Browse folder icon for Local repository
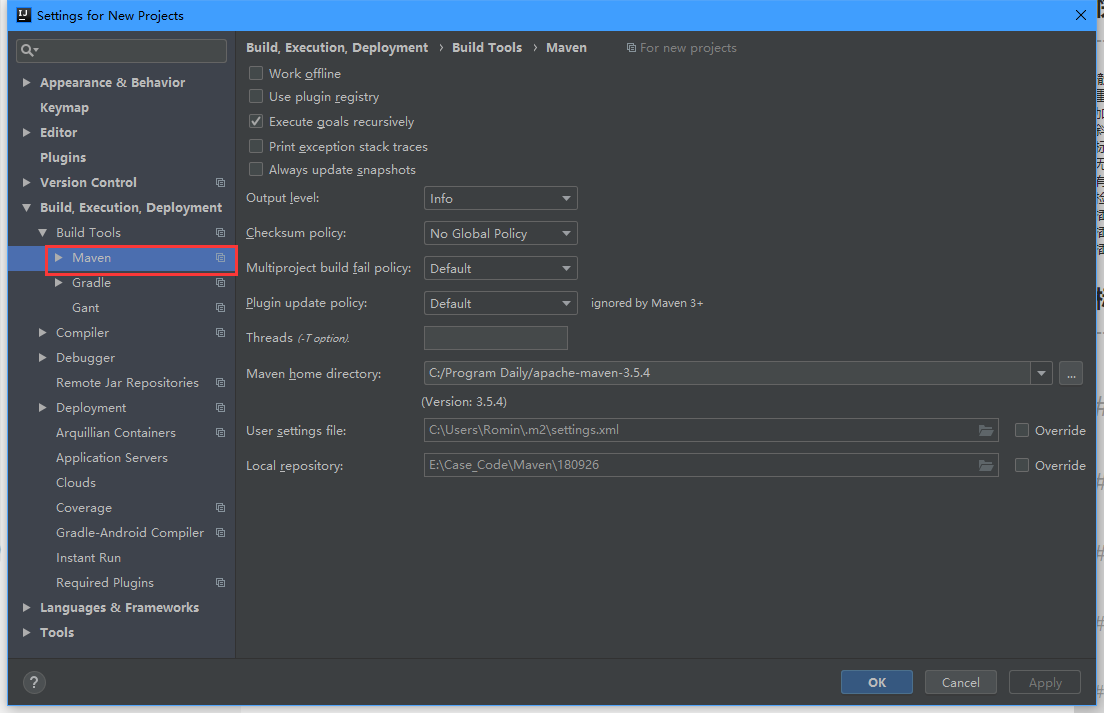1104x713 pixels. pyautogui.click(x=986, y=465)
